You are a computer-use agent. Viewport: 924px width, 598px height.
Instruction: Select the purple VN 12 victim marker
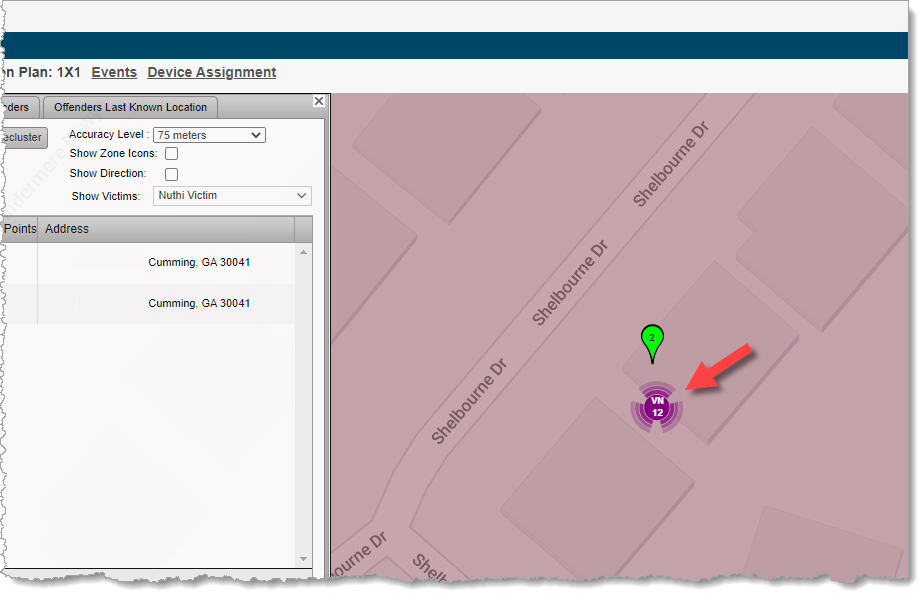(x=657, y=407)
